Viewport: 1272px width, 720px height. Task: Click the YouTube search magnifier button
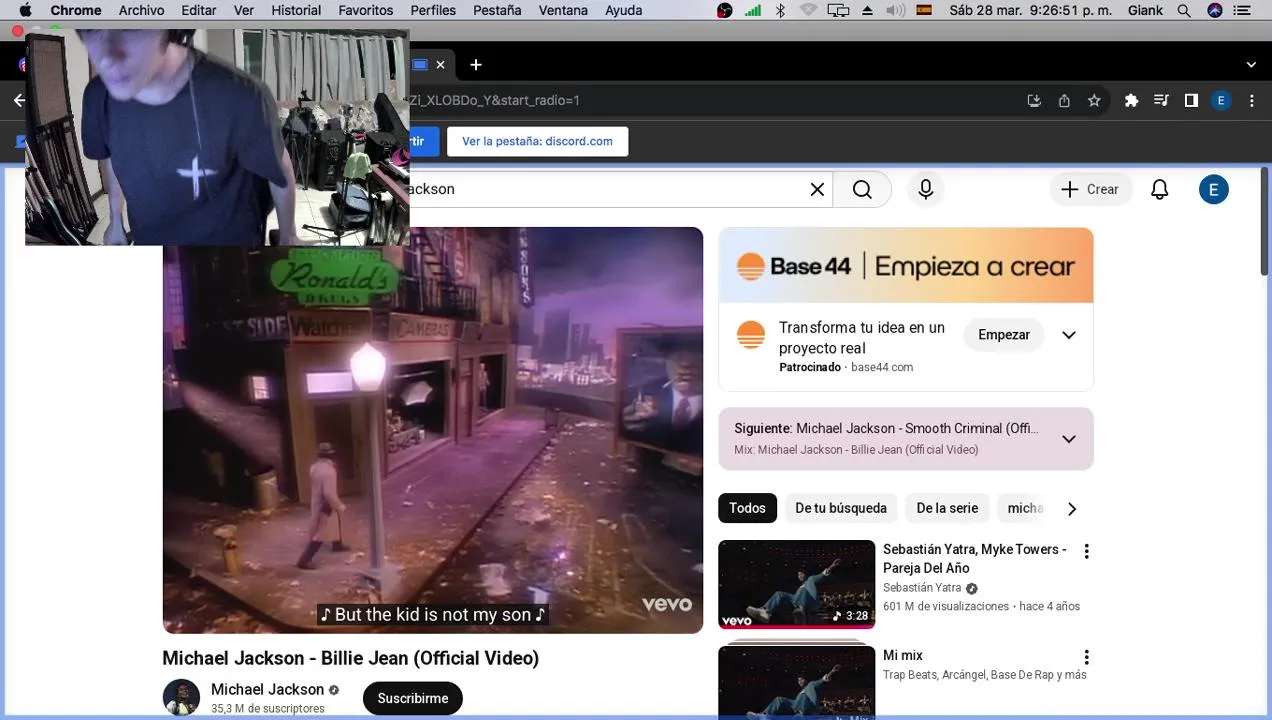point(862,189)
